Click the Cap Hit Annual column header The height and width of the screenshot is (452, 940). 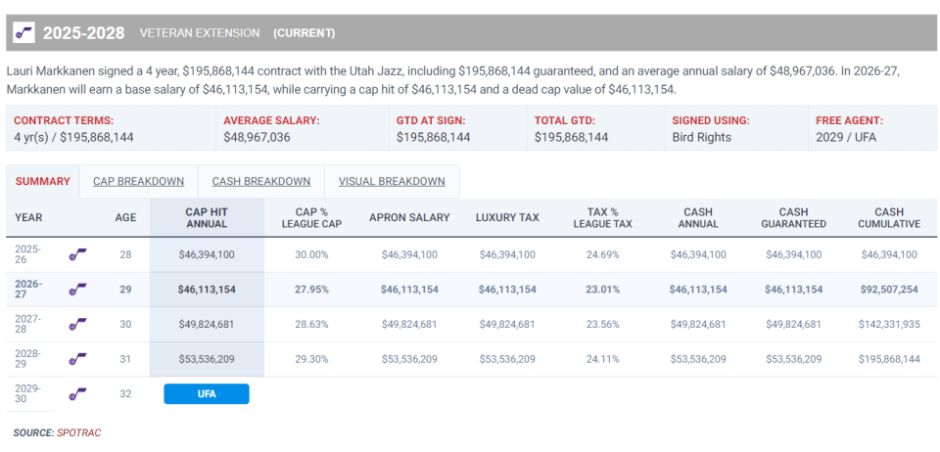pyautogui.click(x=207, y=218)
